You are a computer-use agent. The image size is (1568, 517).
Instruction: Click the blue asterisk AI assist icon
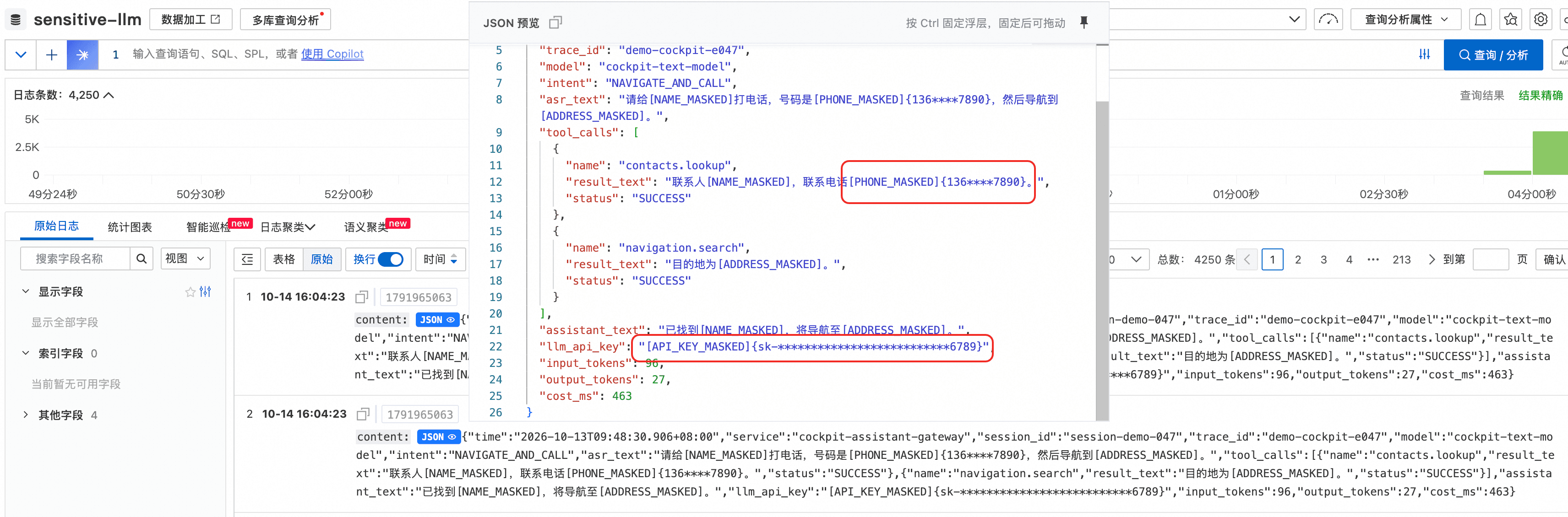coord(82,55)
